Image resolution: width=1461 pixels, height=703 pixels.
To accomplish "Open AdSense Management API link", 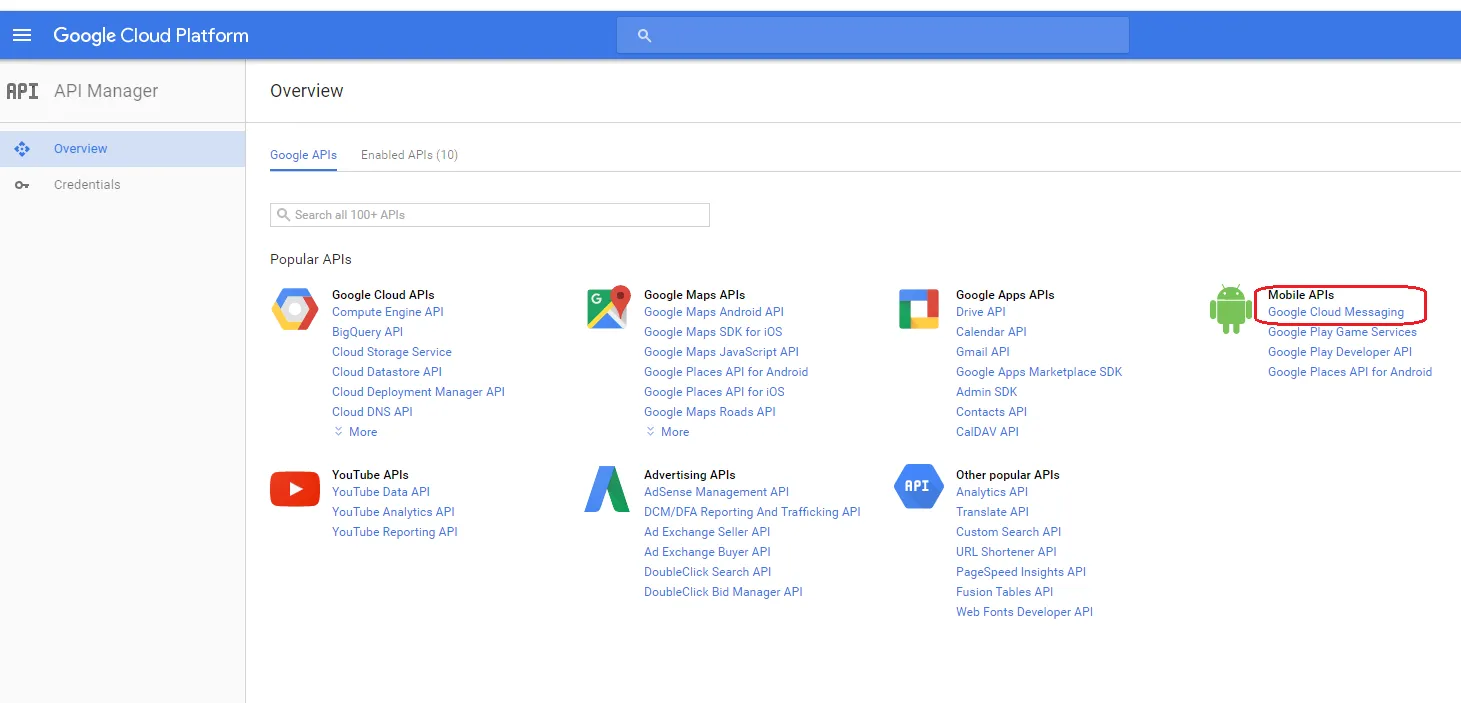I will (x=716, y=492).
